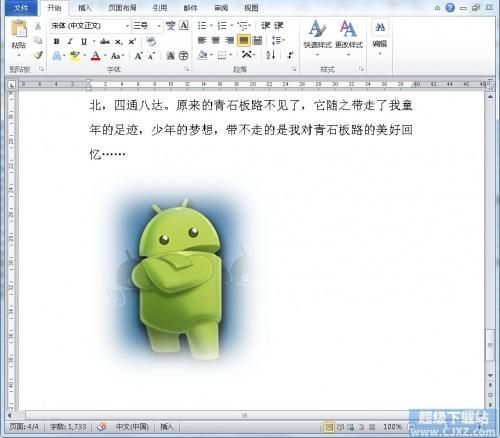Toggle Strikethrough formatting
The image size is (500, 438).
pos(105,42)
